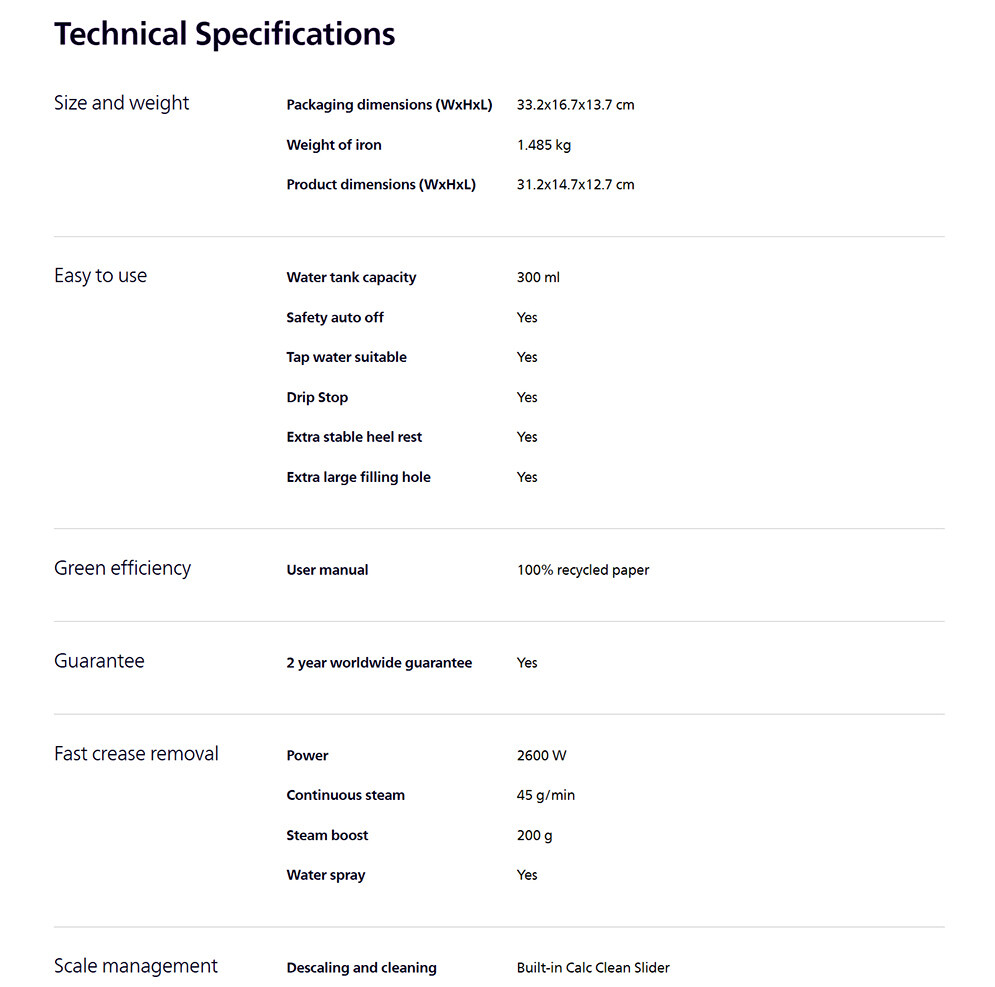The image size is (995, 987).
Task: Click the Drip Stop label
Action: (x=317, y=398)
